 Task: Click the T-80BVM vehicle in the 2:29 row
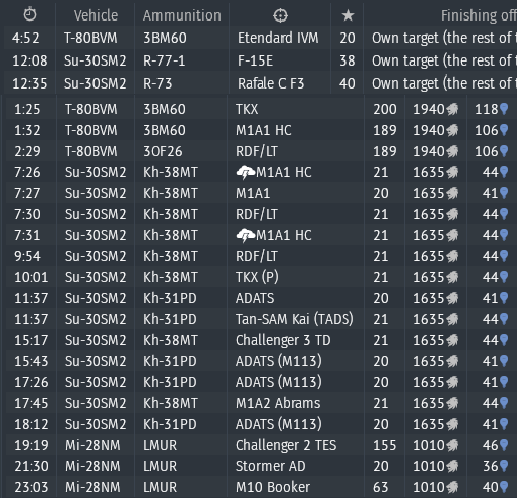(91, 151)
